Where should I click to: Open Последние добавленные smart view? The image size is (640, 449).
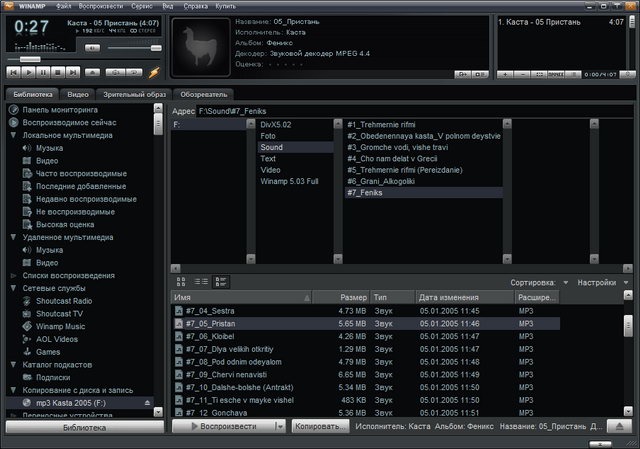point(81,186)
